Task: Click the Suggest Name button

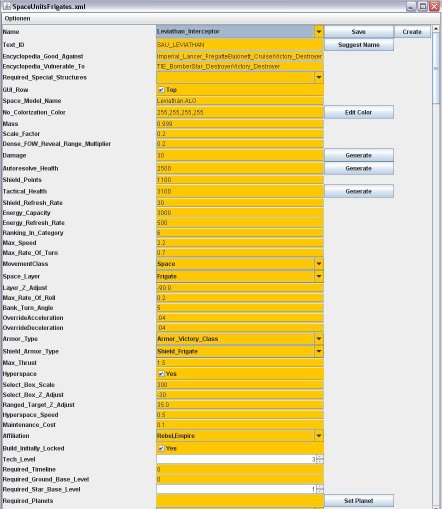Action: click(x=359, y=45)
